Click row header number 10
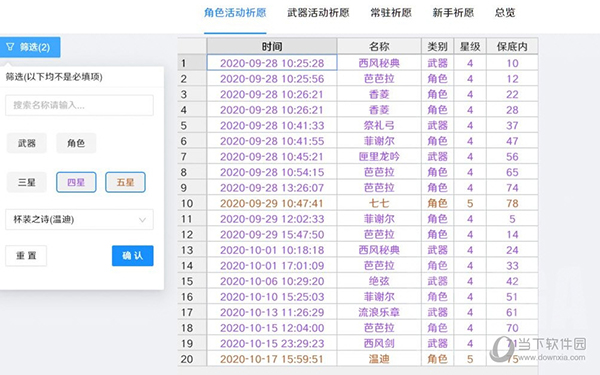Image resolution: width=600 pixels, height=375 pixels. click(192, 203)
